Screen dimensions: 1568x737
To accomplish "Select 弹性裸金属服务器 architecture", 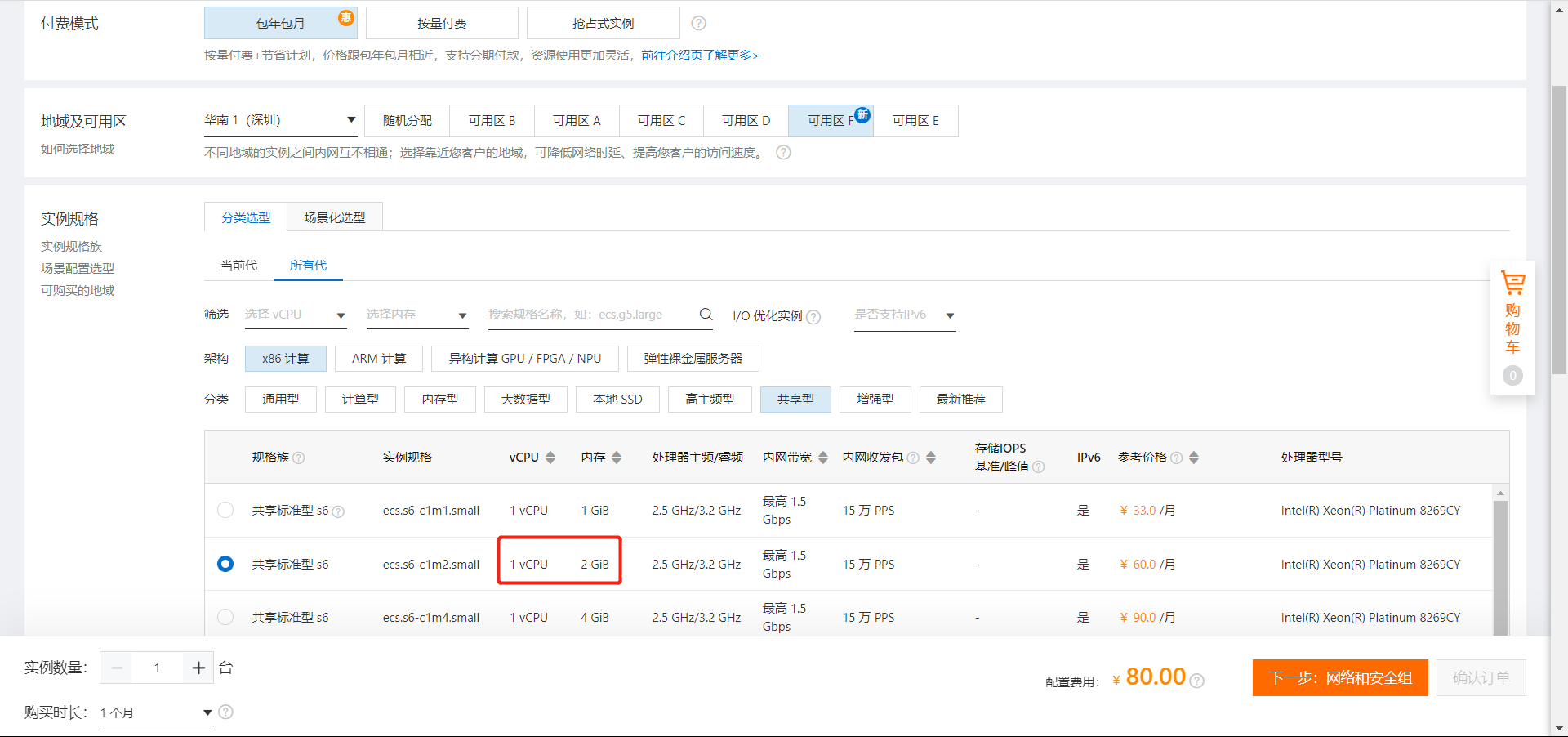I will pyautogui.click(x=693, y=358).
